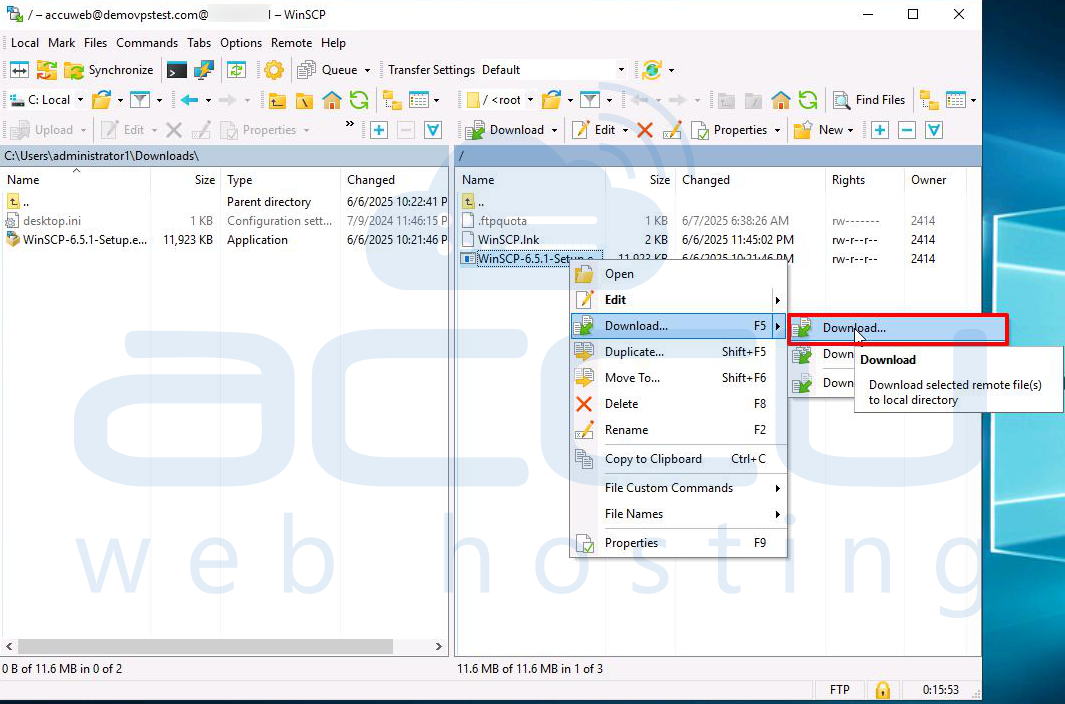Image resolution: width=1065 pixels, height=704 pixels.
Task: Refresh the remote panel with the green arrows
Action: point(808,100)
